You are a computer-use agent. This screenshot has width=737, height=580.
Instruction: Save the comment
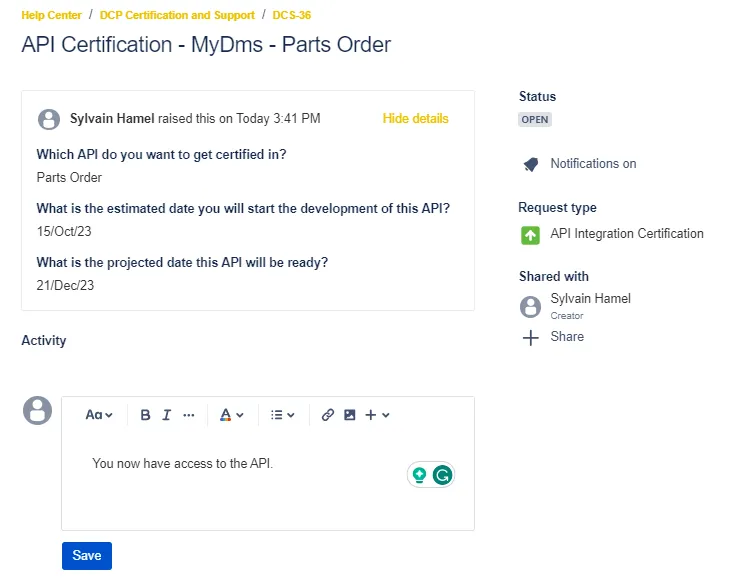click(x=87, y=556)
